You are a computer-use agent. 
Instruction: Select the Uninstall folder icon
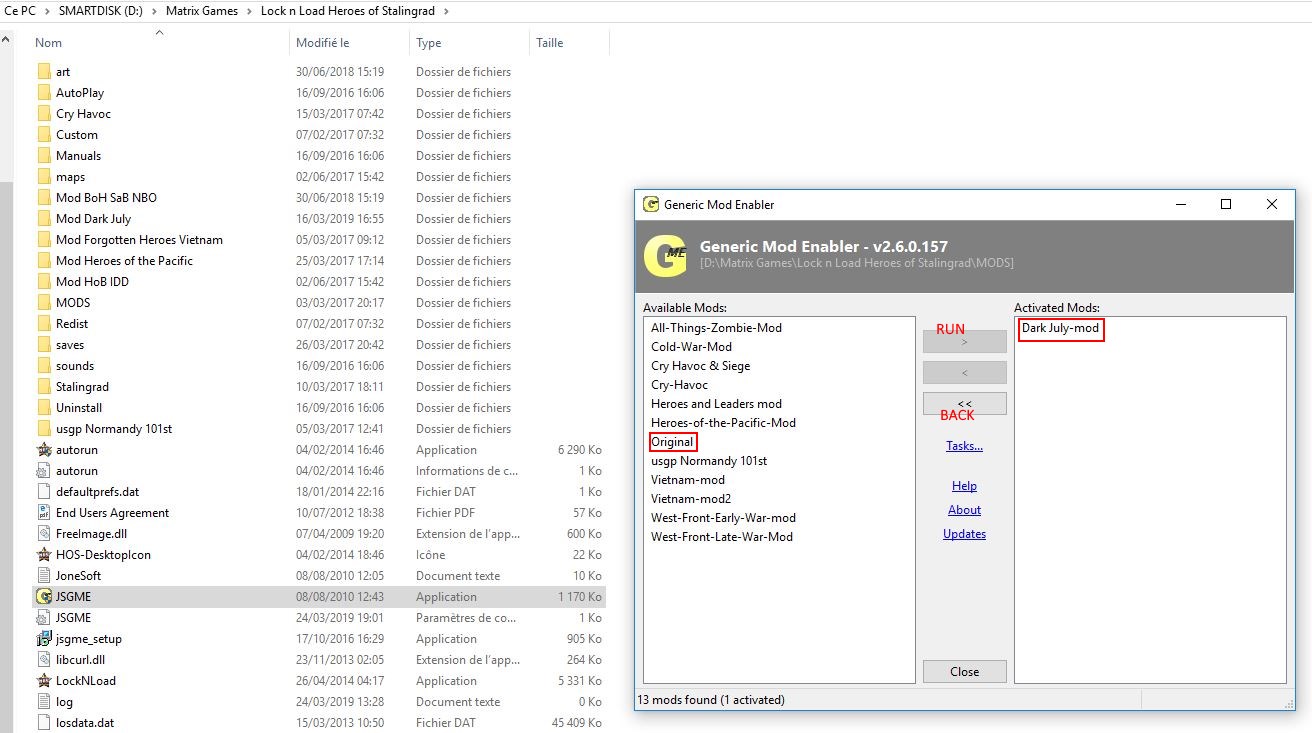(x=43, y=407)
